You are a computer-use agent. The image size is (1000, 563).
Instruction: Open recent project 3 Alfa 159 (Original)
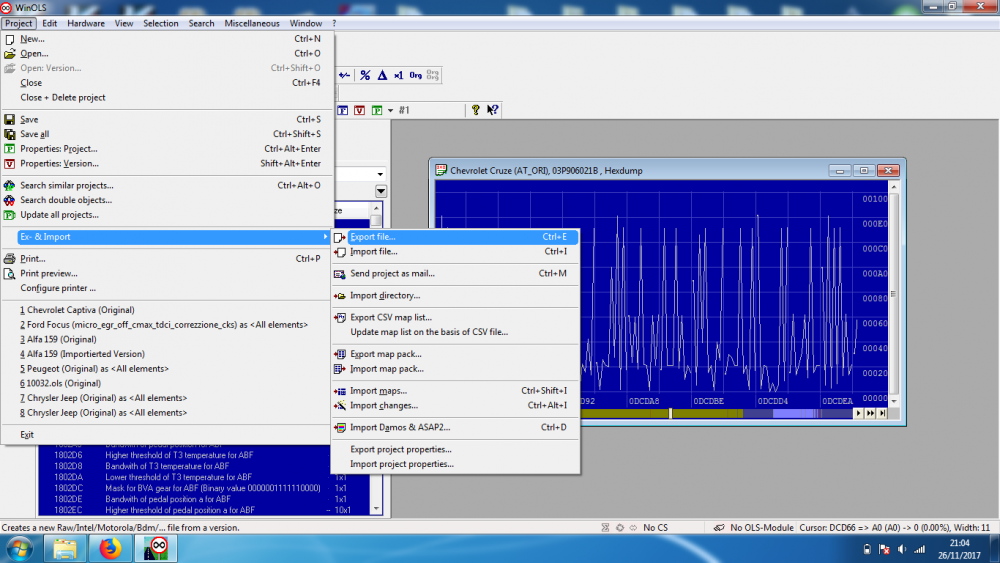point(166,339)
